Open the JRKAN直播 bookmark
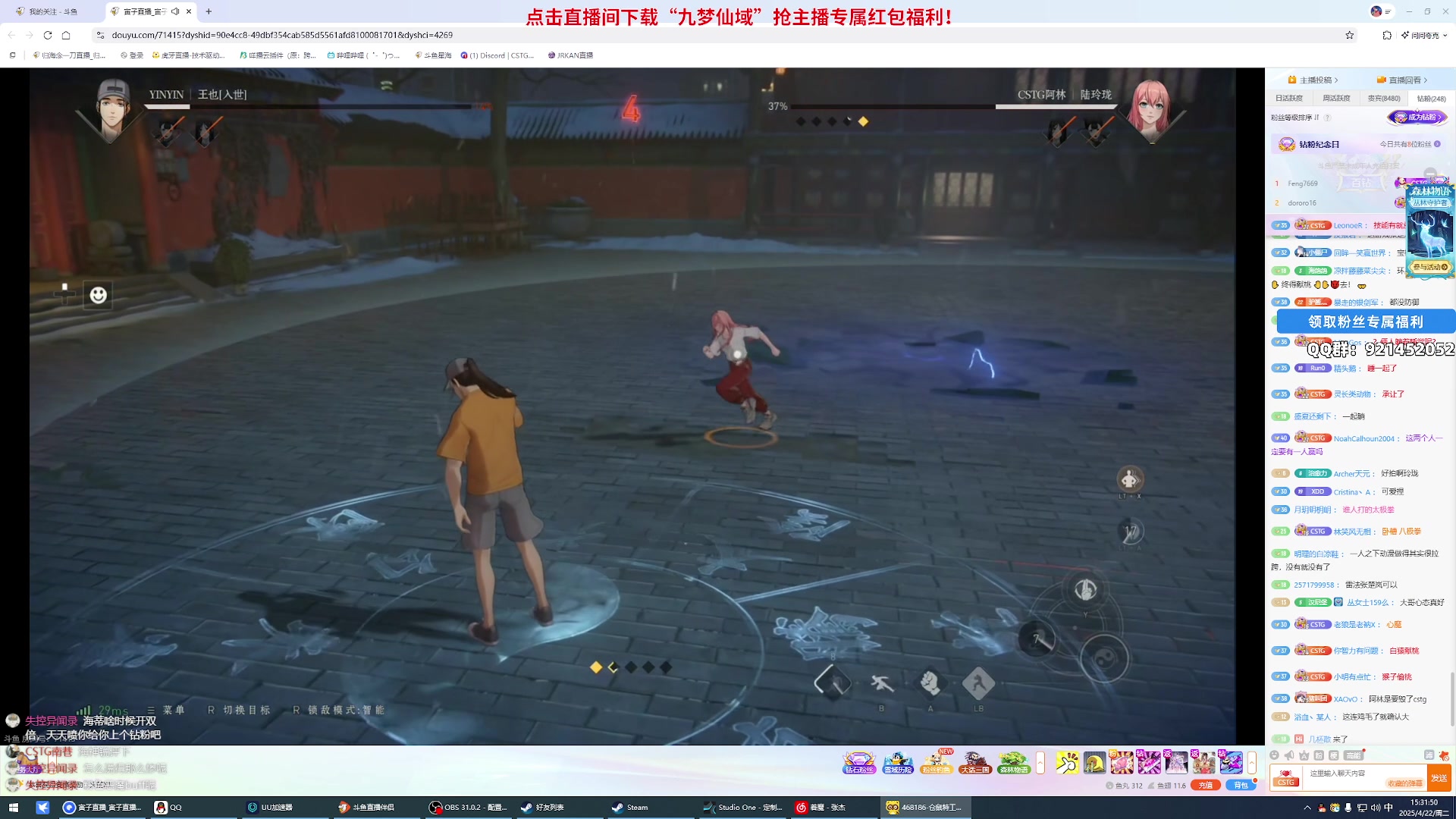The width and height of the screenshot is (1456, 819). pos(570,55)
